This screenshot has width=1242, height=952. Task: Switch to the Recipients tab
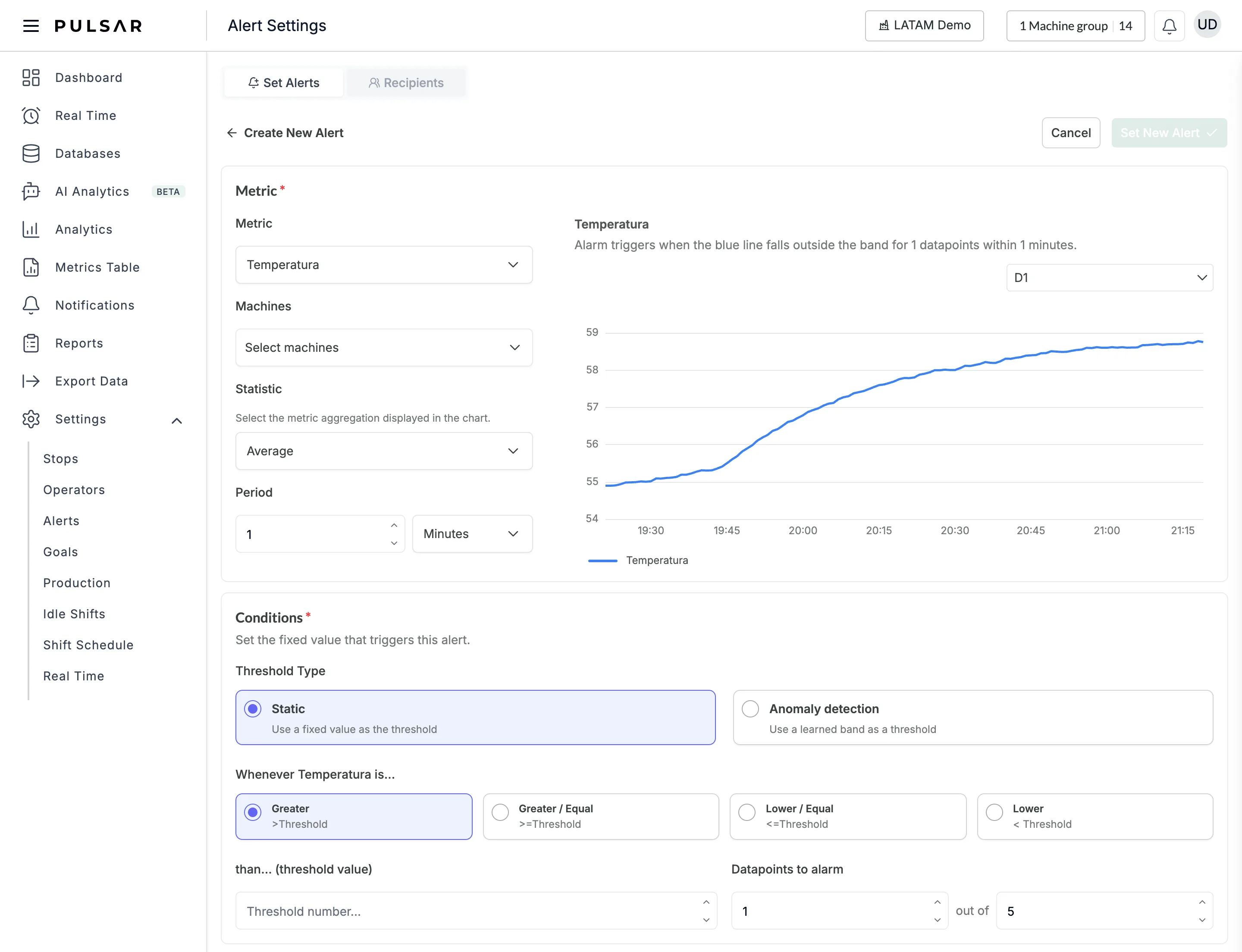click(406, 83)
